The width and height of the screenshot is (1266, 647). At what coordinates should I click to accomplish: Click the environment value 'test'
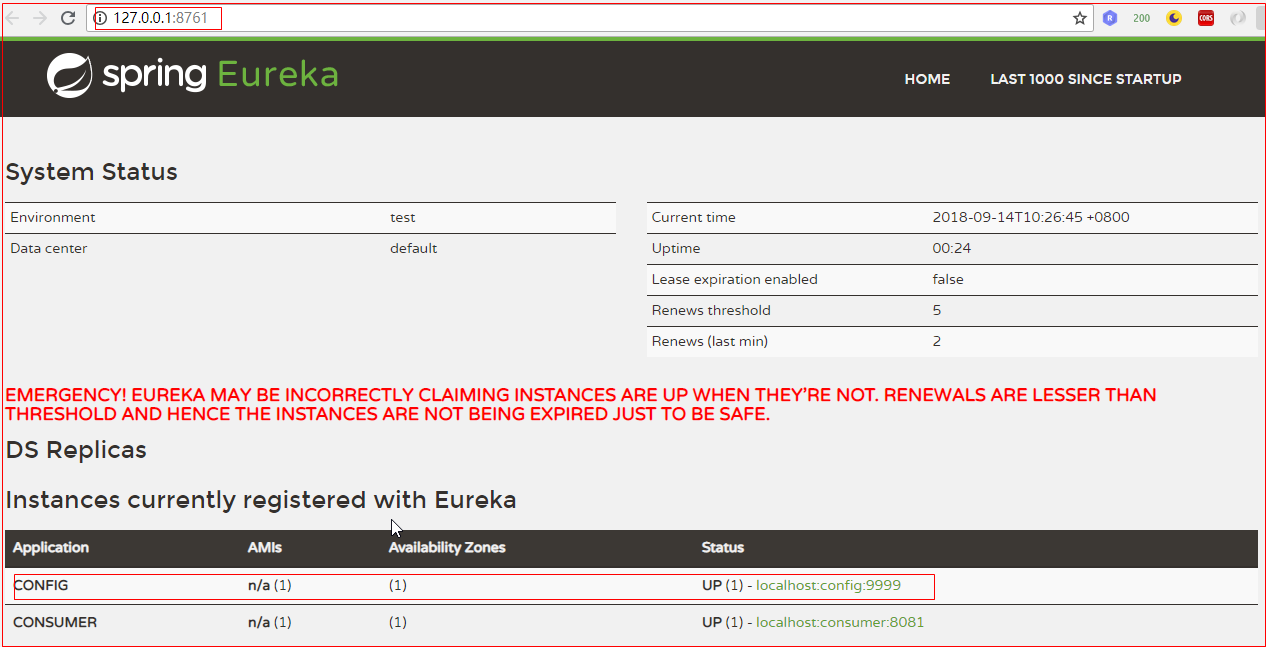click(403, 217)
